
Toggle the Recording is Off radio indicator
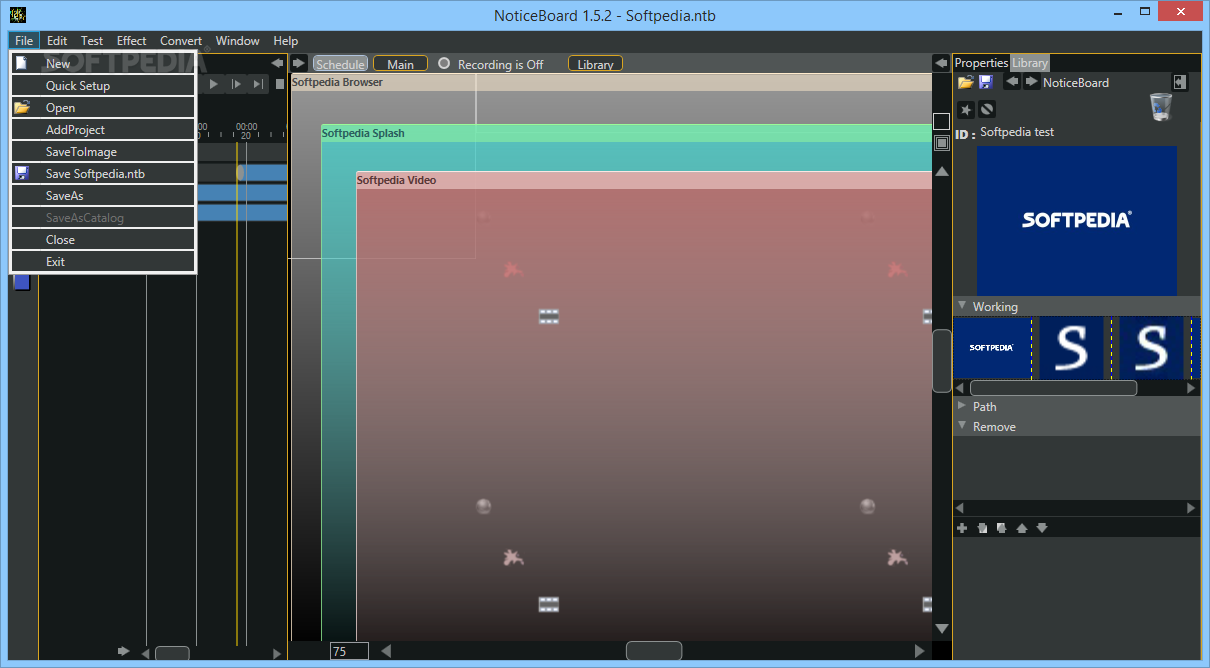[x=444, y=63]
